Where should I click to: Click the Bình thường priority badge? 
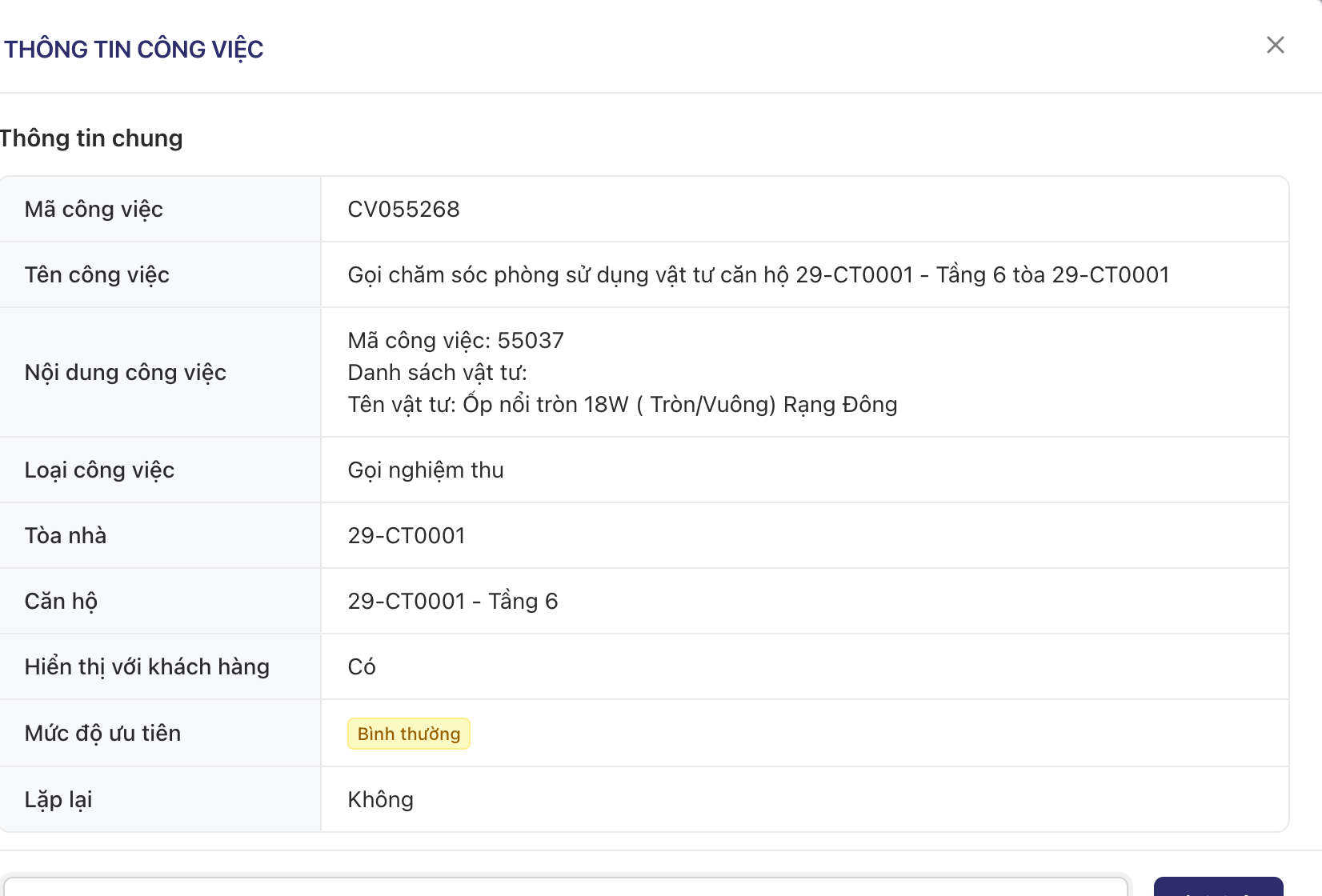[408, 734]
